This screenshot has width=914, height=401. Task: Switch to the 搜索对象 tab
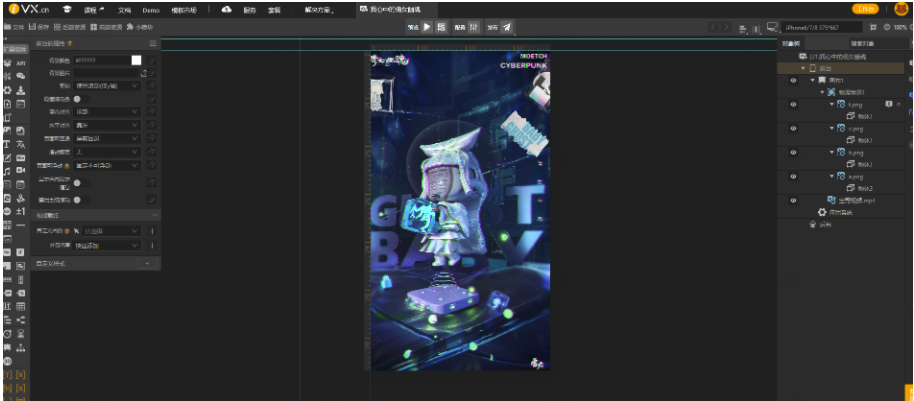point(862,44)
